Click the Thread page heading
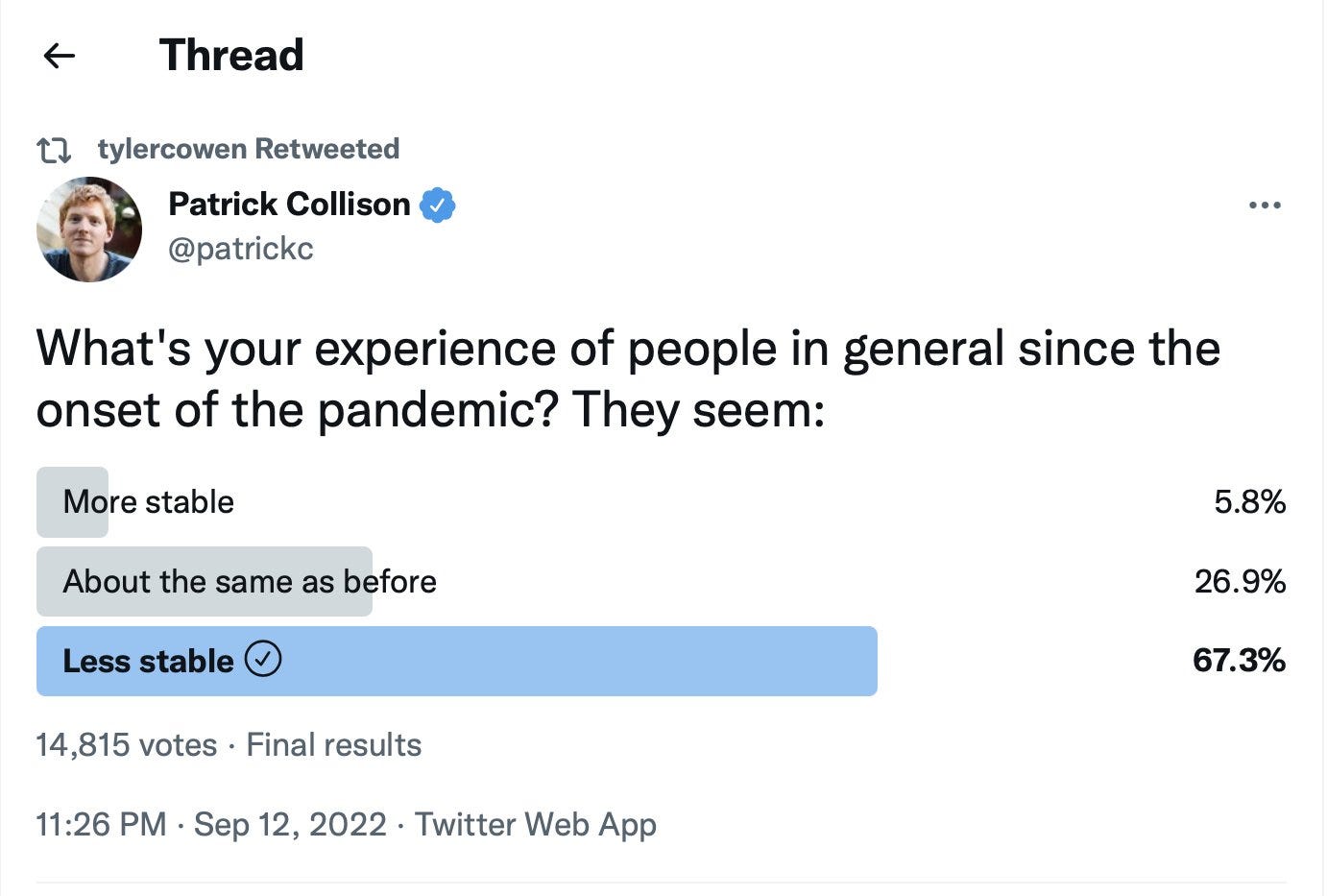Image resolution: width=1327 pixels, height=896 pixels. [x=231, y=55]
